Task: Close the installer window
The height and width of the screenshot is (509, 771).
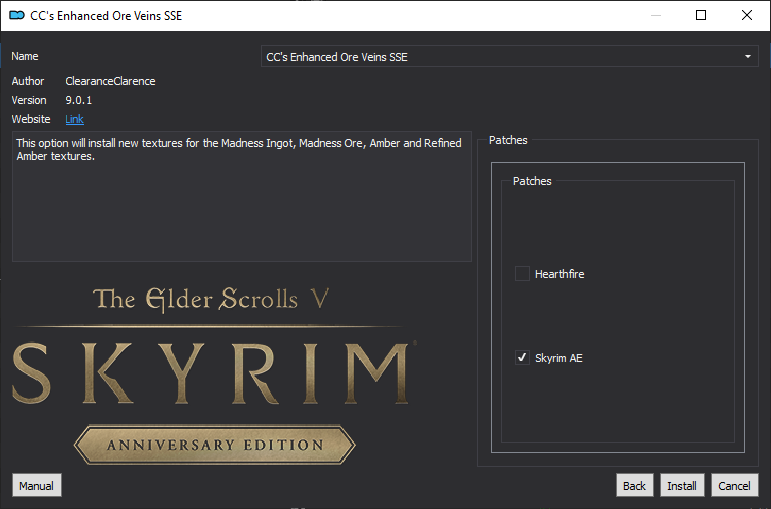Action: [x=746, y=15]
